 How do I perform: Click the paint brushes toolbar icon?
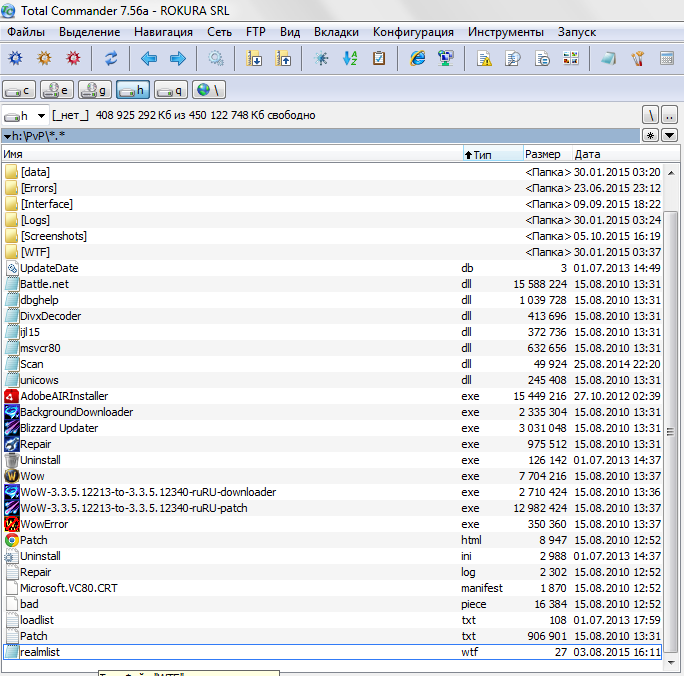click(x=637, y=58)
